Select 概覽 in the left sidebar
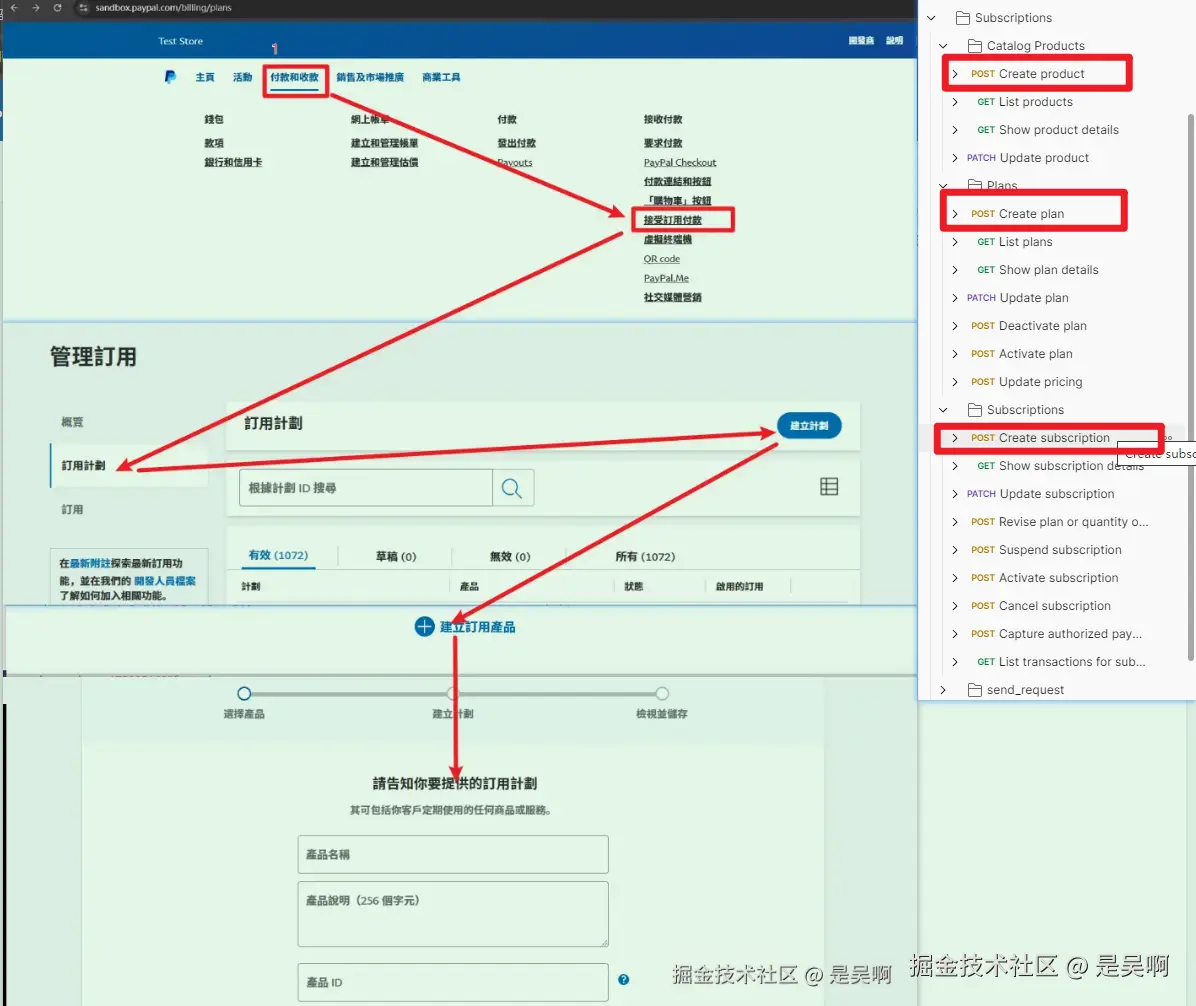 pyautogui.click(x=72, y=422)
